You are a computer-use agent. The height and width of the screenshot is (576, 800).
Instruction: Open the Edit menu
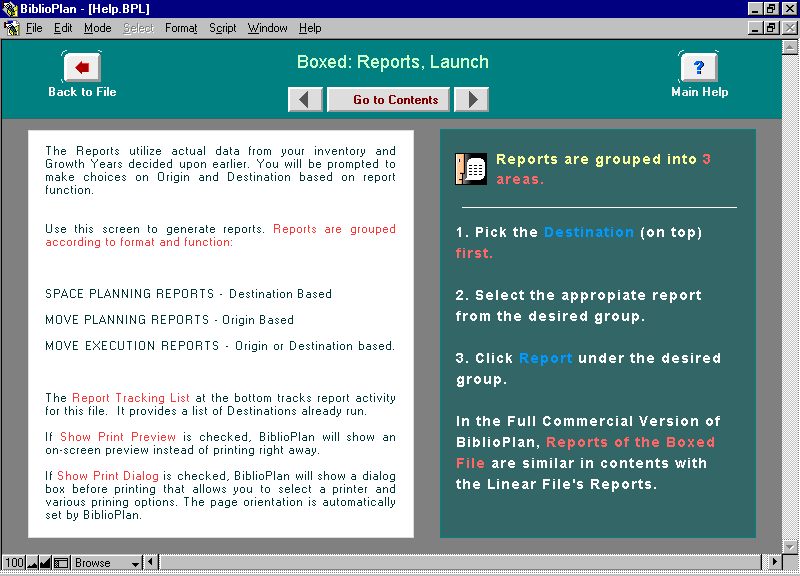pyautogui.click(x=63, y=28)
